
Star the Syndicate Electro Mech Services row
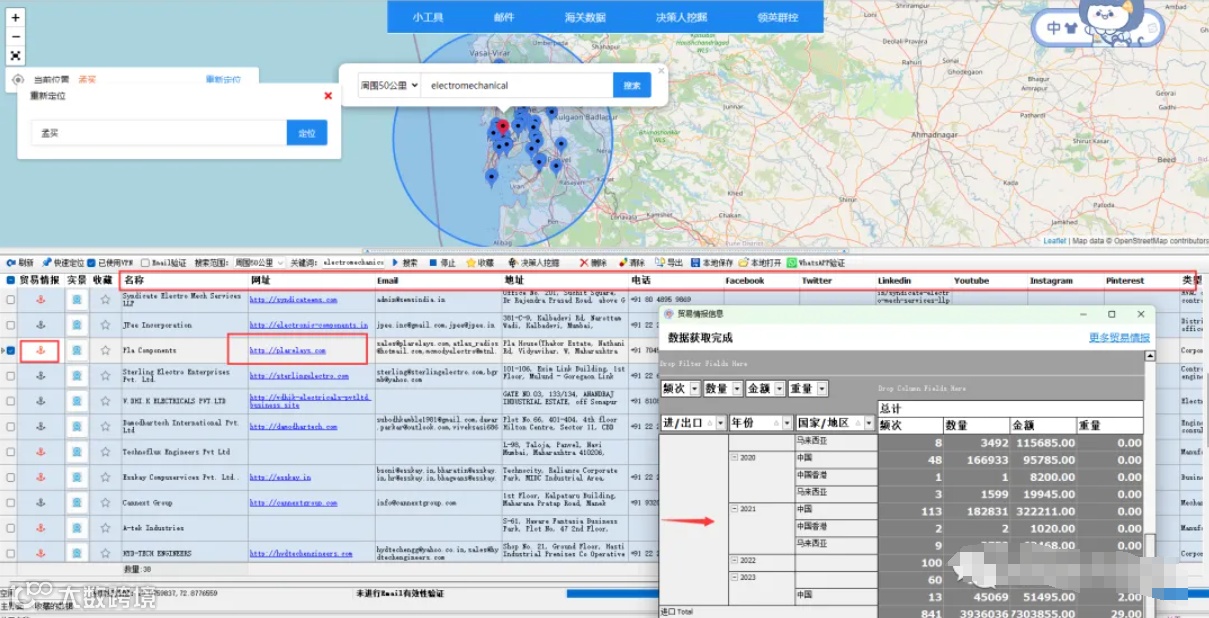pyautogui.click(x=105, y=299)
